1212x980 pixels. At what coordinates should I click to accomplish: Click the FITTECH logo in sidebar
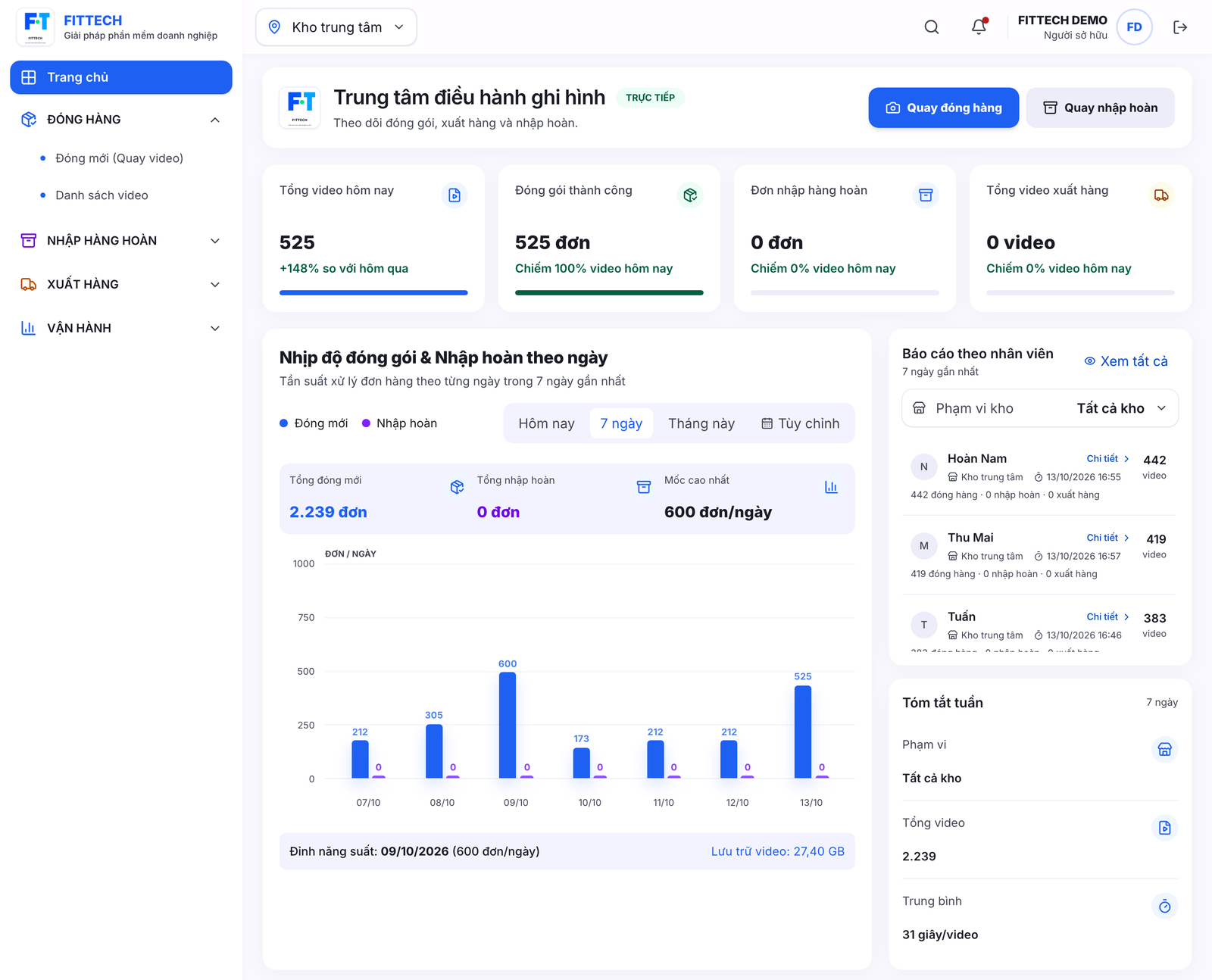(x=36, y=27)
